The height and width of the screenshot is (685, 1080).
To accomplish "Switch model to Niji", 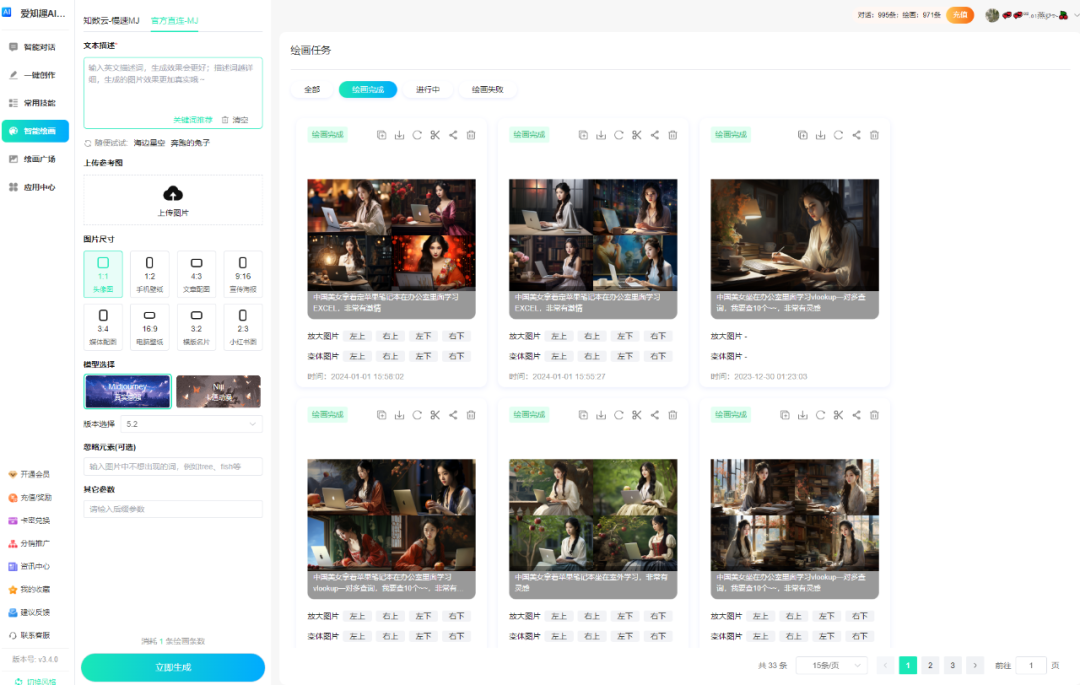I will click(x=218, y=391).
